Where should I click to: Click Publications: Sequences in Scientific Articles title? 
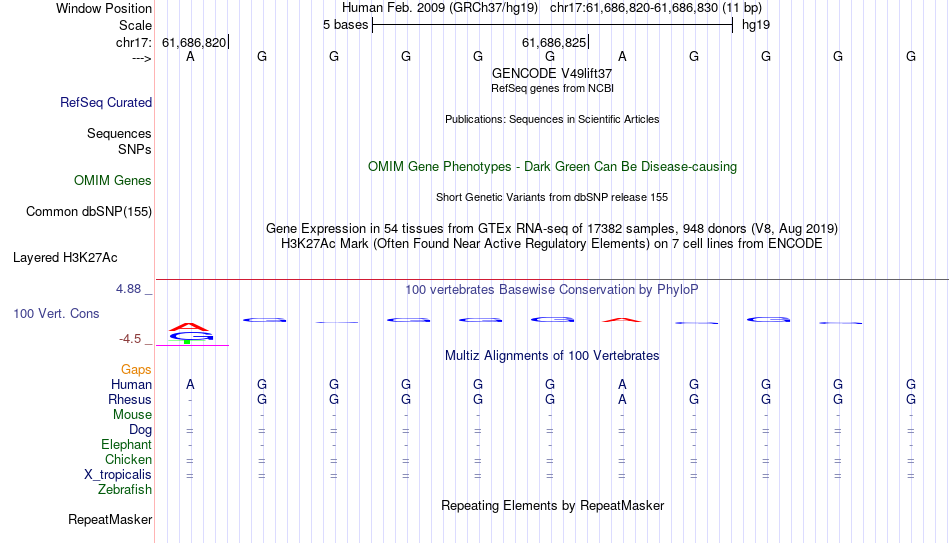(552, 119)
